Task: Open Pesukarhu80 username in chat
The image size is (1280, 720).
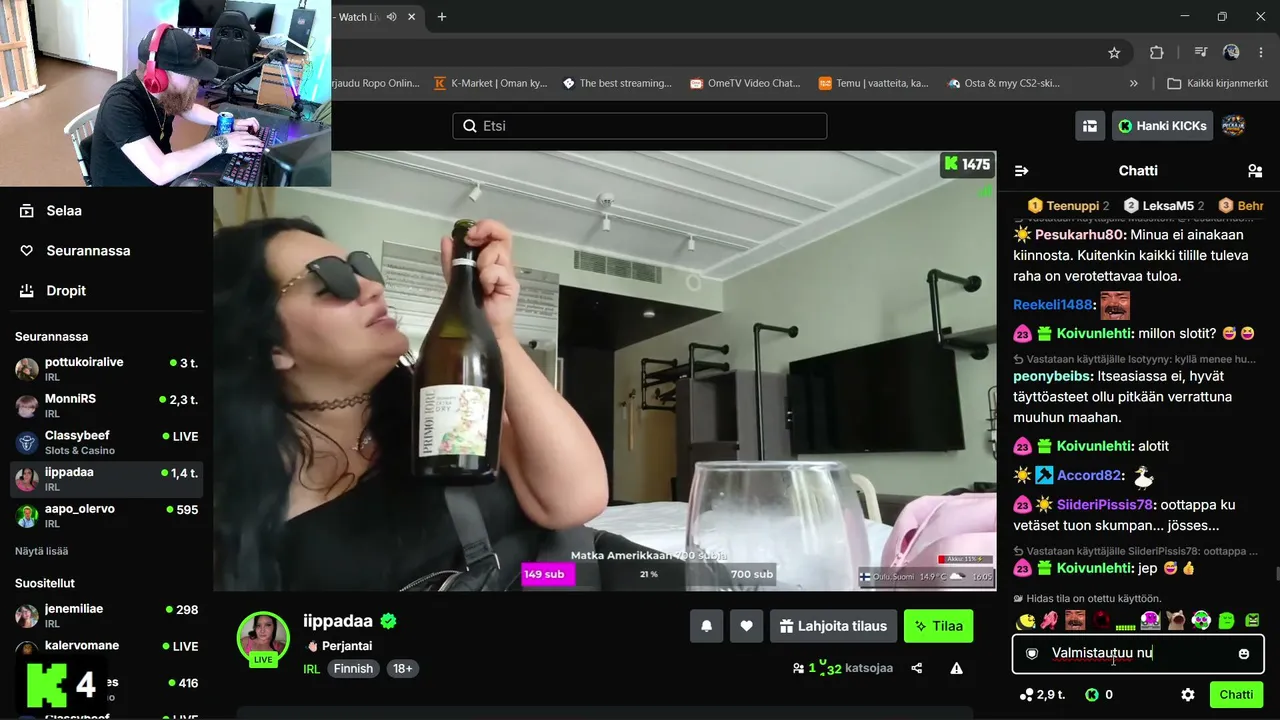Action: tap(1081, 235)
